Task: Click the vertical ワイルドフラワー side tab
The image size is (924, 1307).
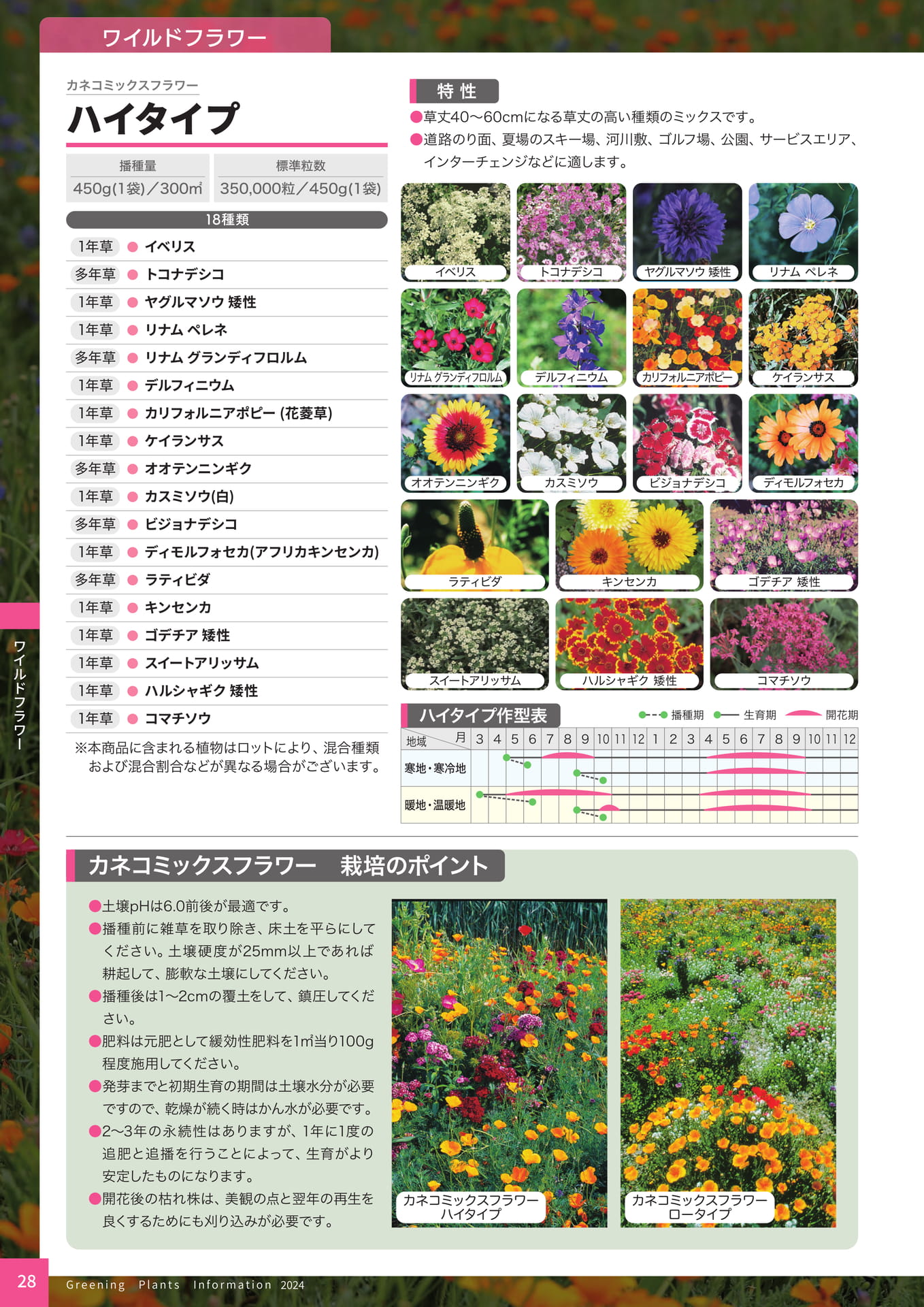Action: (x=20, y=694)
